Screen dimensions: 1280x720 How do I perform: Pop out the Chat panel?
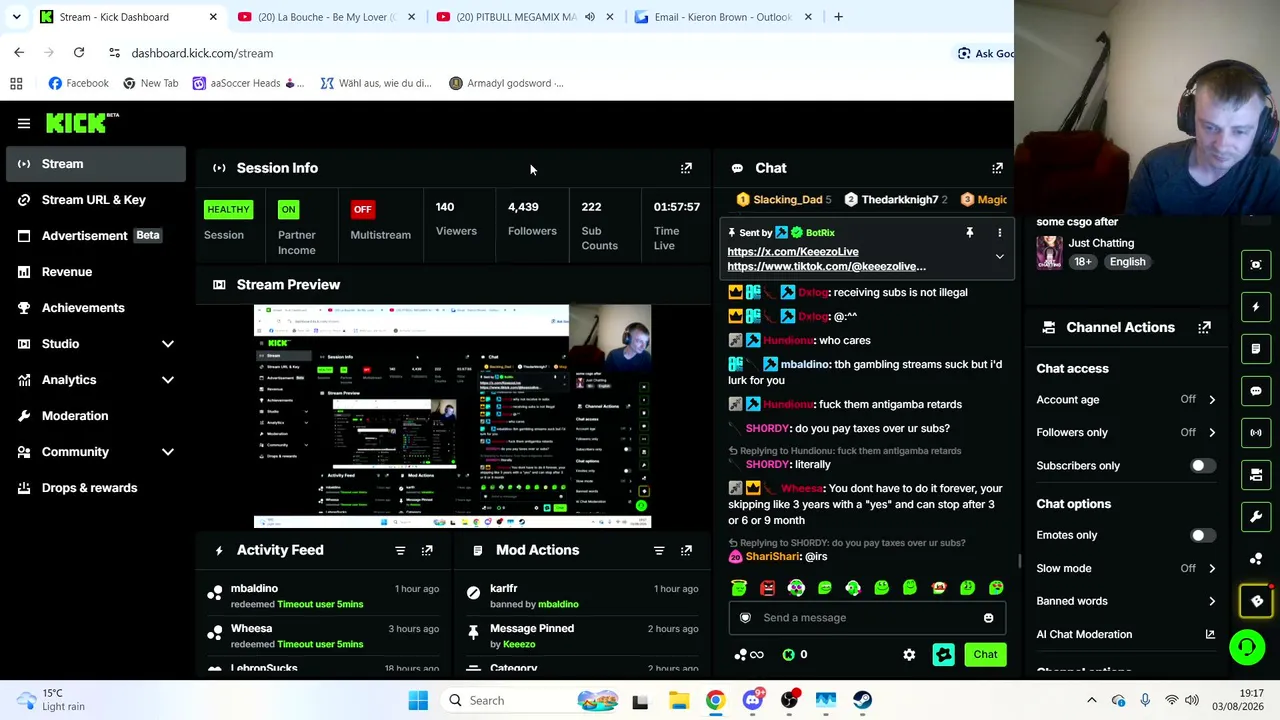tap(997, 168)
